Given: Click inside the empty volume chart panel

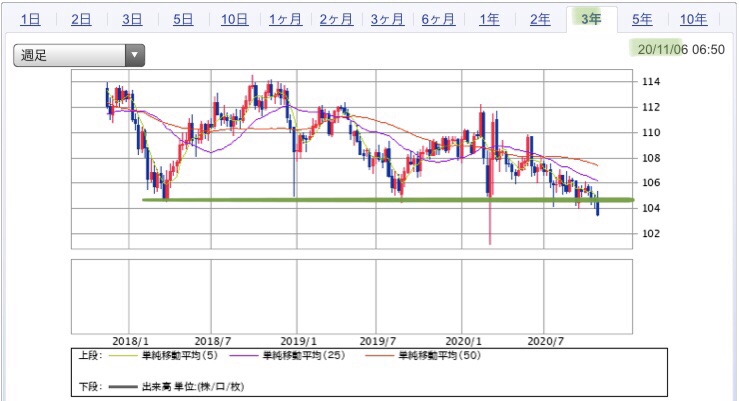Looking at the screenshot, I should coord(352,296).
